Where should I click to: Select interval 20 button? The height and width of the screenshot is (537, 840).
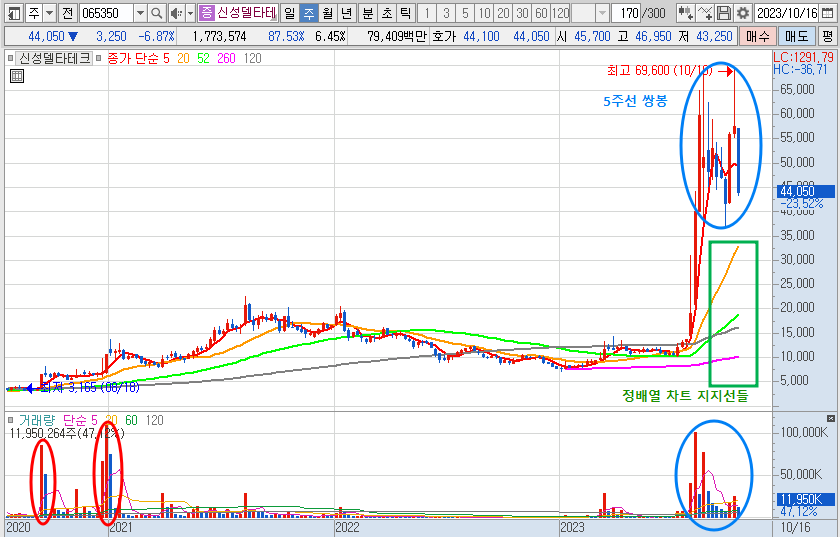pyautogui.click(x=504, y=13)
